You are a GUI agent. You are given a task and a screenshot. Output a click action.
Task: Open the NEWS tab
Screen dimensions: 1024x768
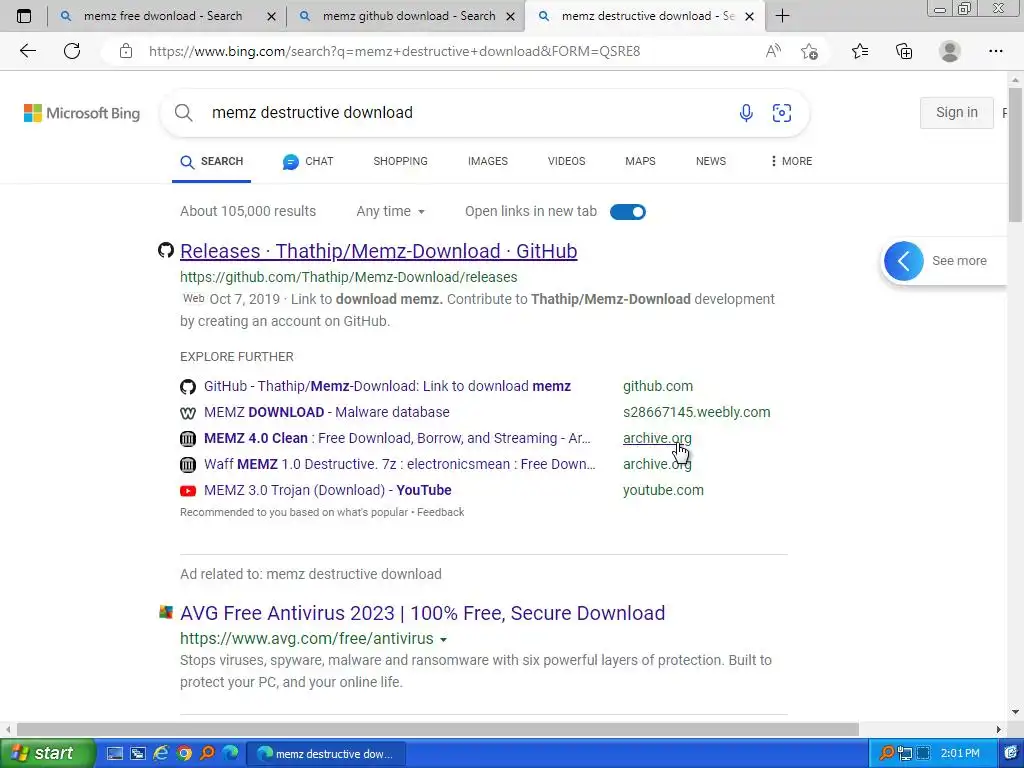click(711, 161)
